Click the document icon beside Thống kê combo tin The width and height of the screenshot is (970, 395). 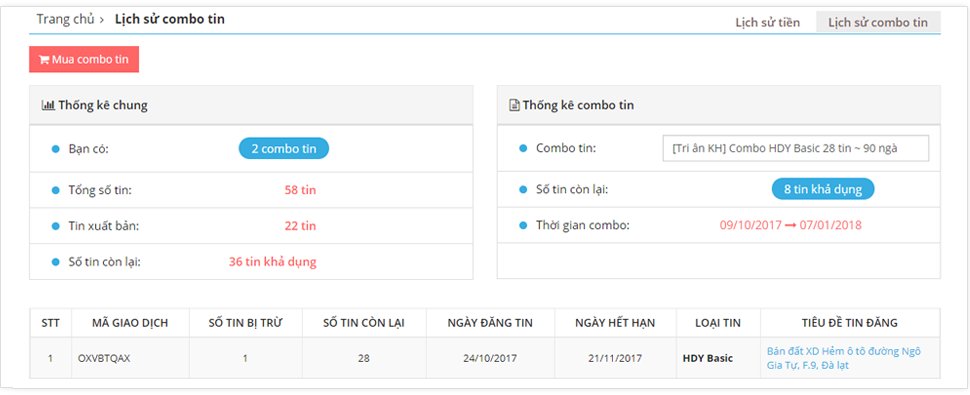click(x=514, y=105)
